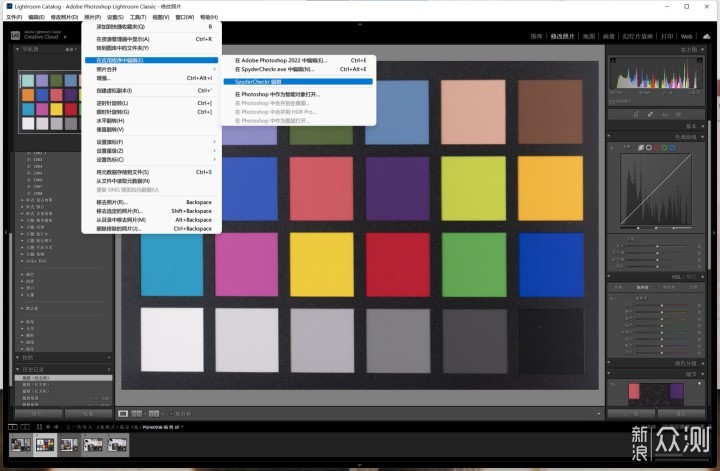Open the File (F) menu
Viewport: 720px width, 471px height.
[x=14, y=17]
